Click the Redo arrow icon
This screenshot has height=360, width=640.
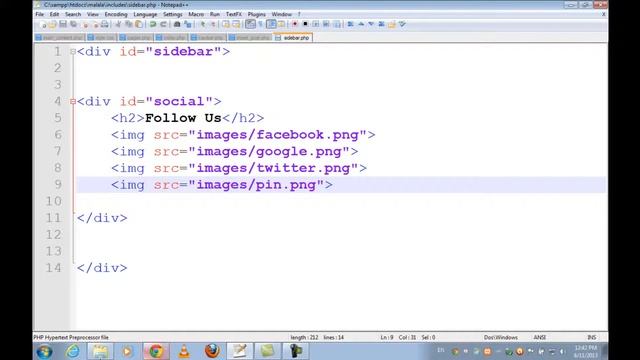163,24
